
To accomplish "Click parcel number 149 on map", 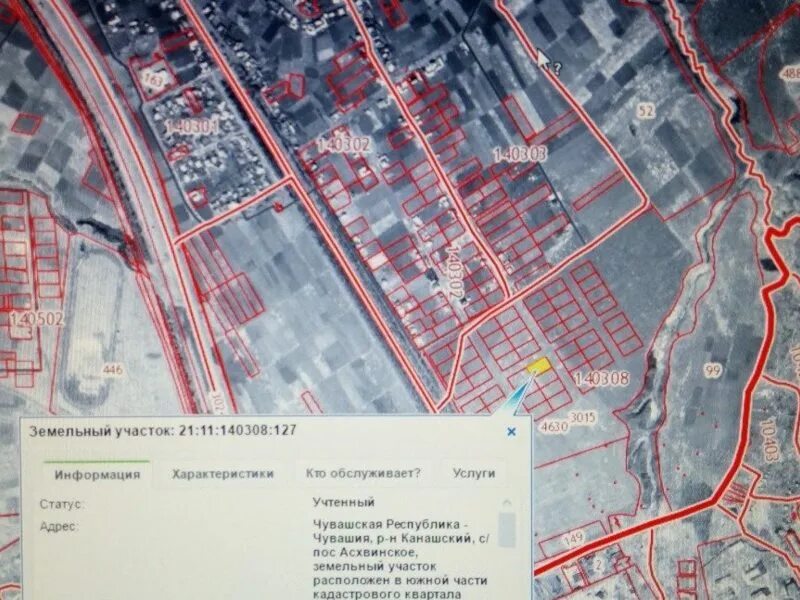I will (573, 538).
